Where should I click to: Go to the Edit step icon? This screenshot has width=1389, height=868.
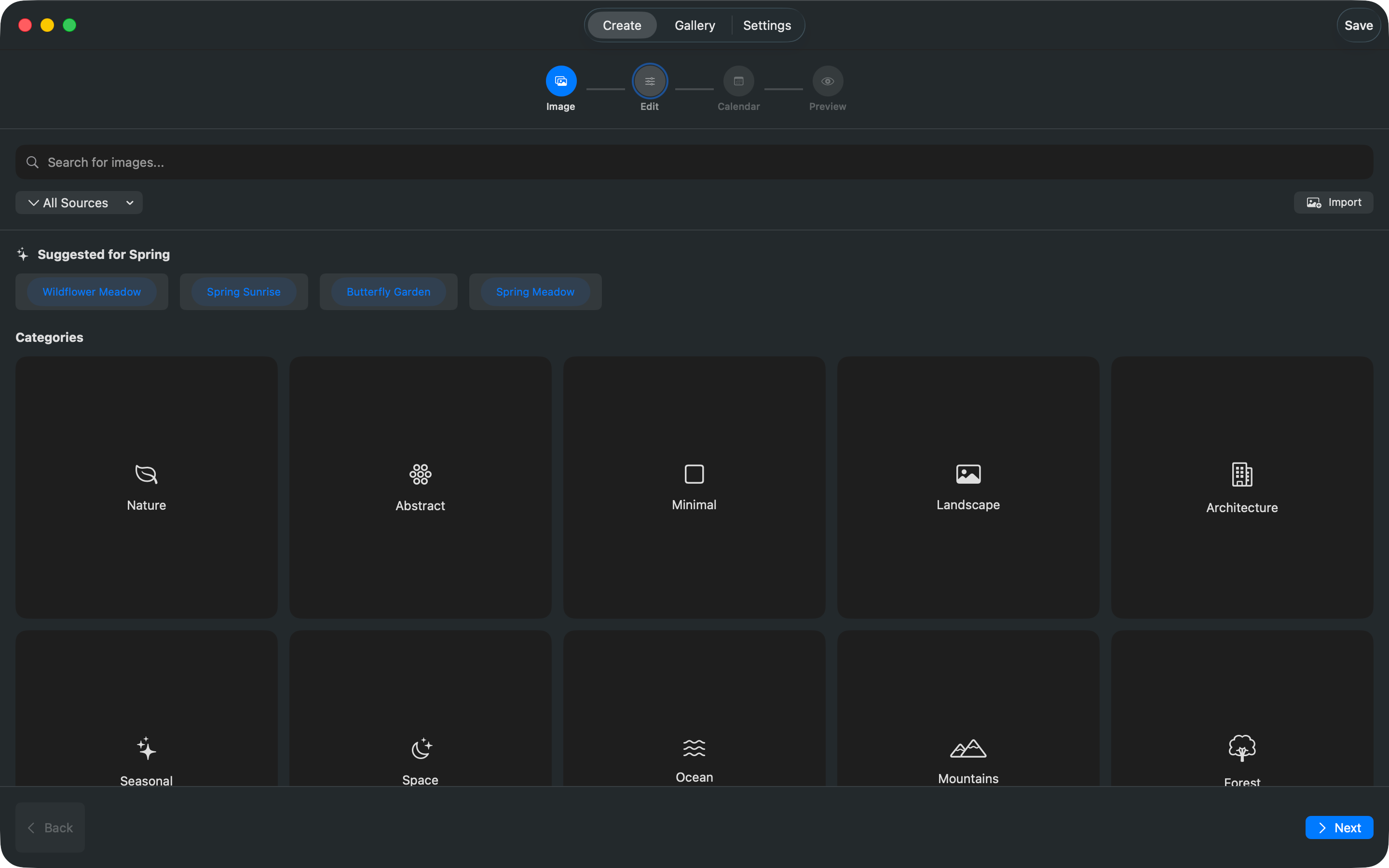[x=650, y=81]
